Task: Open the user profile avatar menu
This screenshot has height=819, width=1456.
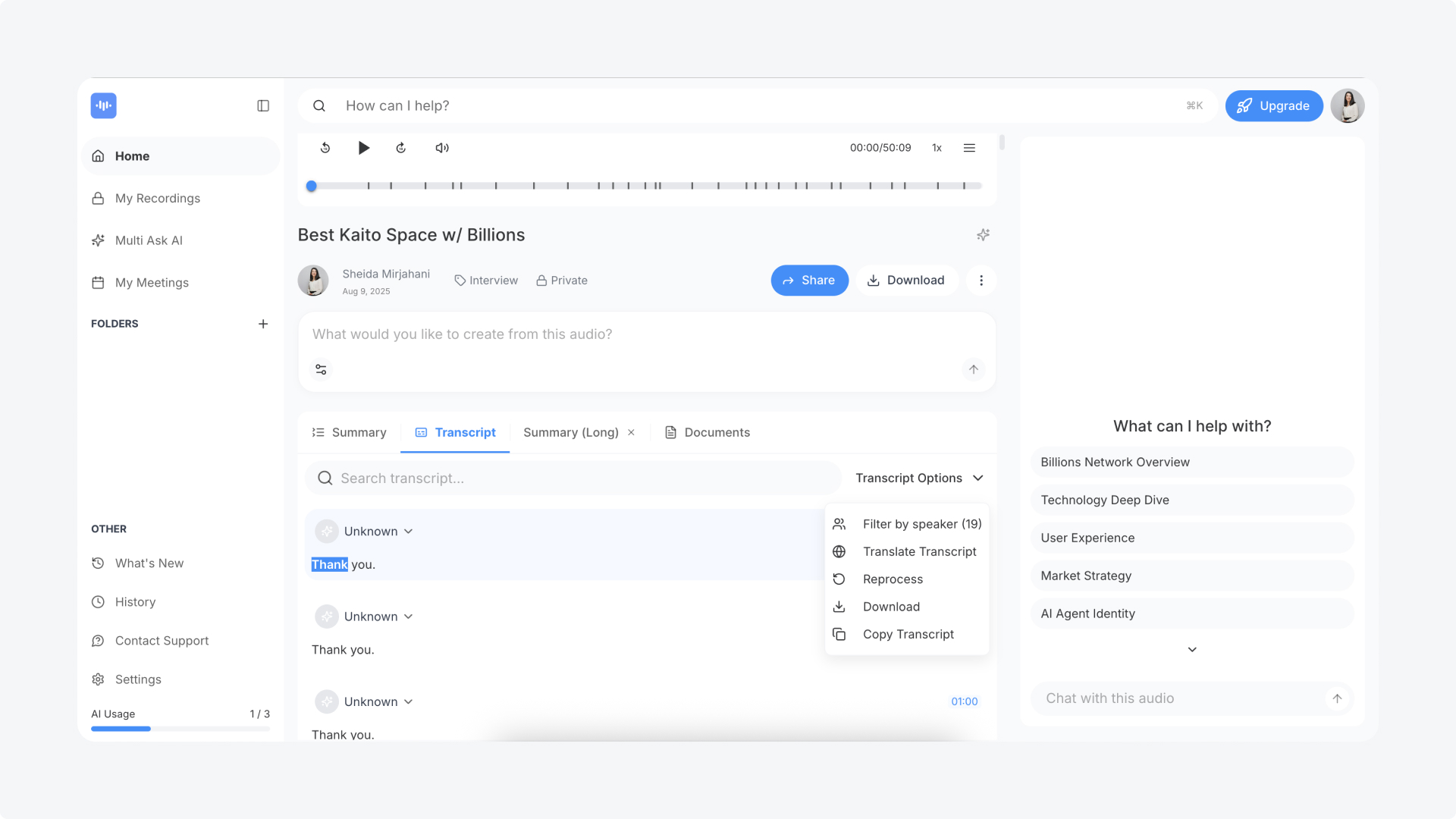Action: 1348,106
